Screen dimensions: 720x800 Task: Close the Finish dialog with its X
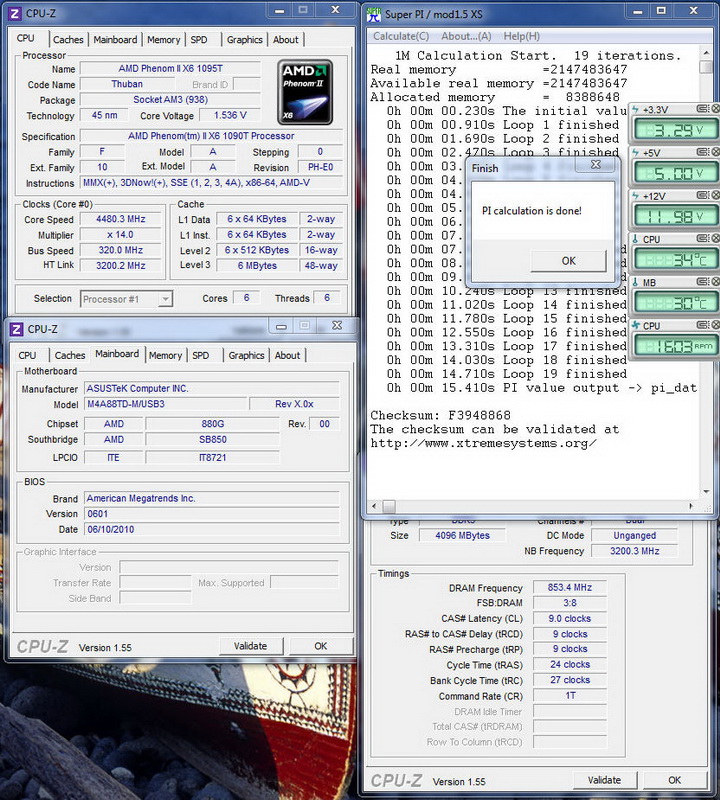(595, 164)
